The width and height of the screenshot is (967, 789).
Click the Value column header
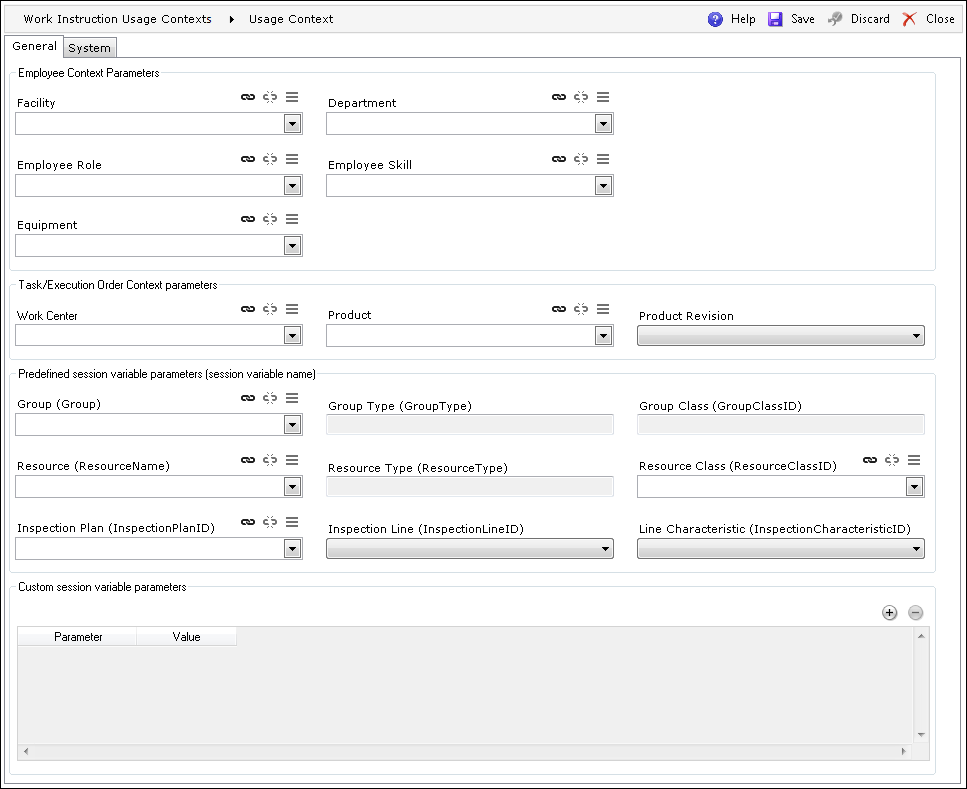click(x=186, y=637)
